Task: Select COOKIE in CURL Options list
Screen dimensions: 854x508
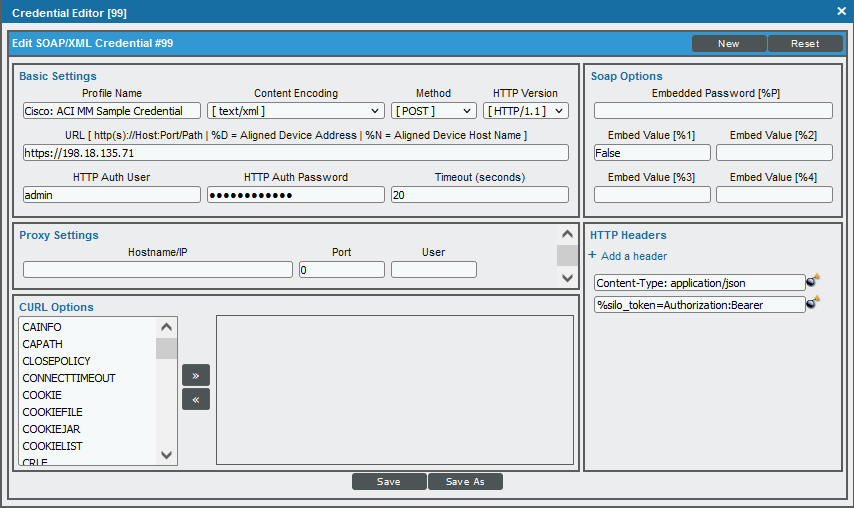Action: (x=87, y=395)
